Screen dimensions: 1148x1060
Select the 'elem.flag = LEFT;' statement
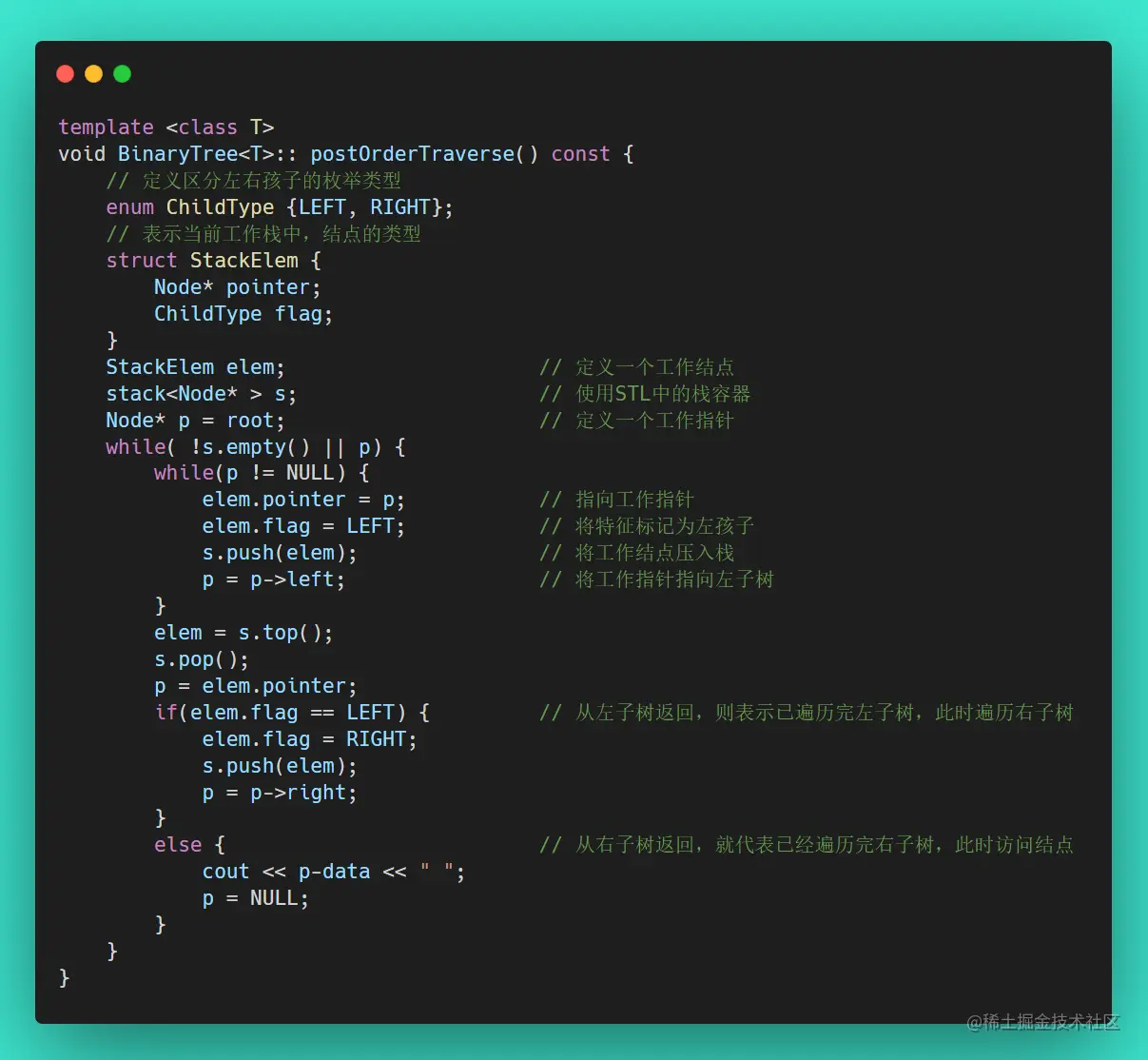[303, 526]
